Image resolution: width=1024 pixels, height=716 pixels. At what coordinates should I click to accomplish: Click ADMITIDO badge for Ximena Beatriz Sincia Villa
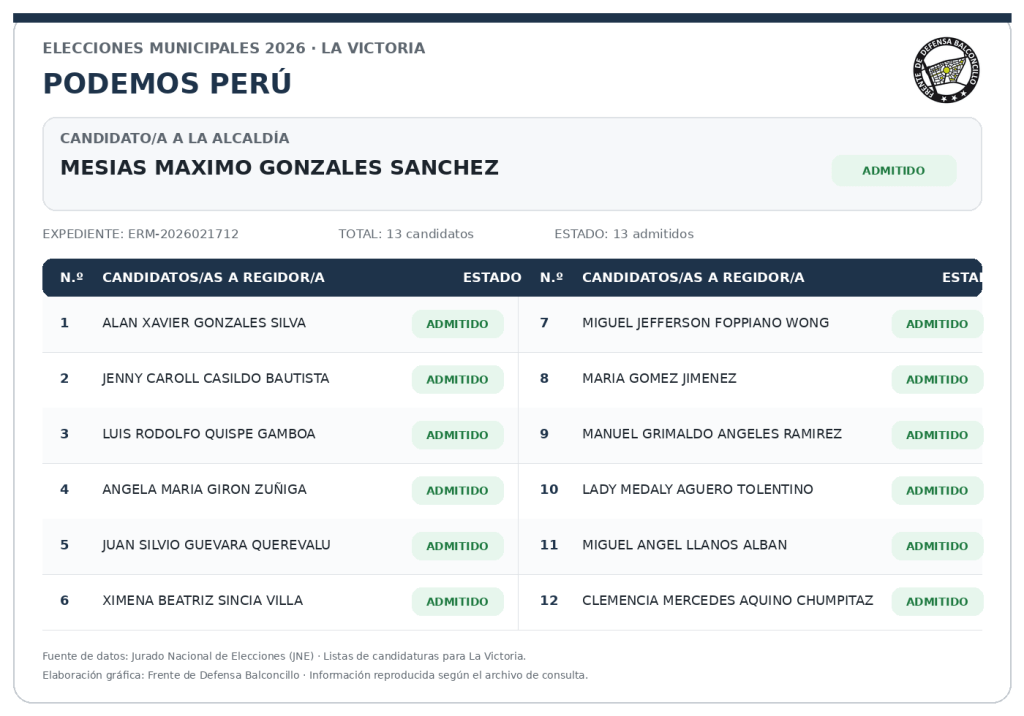457,602
